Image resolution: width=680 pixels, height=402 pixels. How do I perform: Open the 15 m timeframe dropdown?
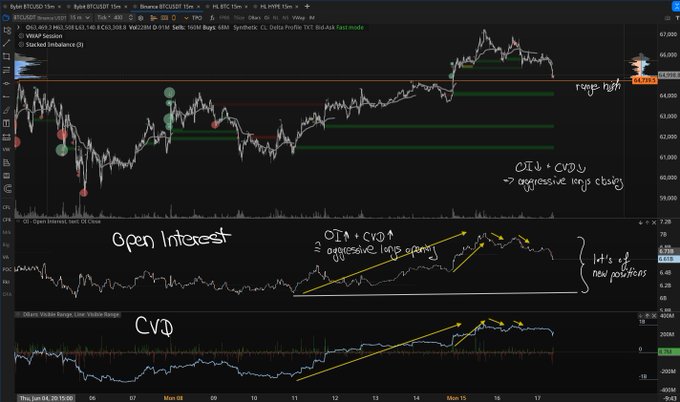click(79, 18)
